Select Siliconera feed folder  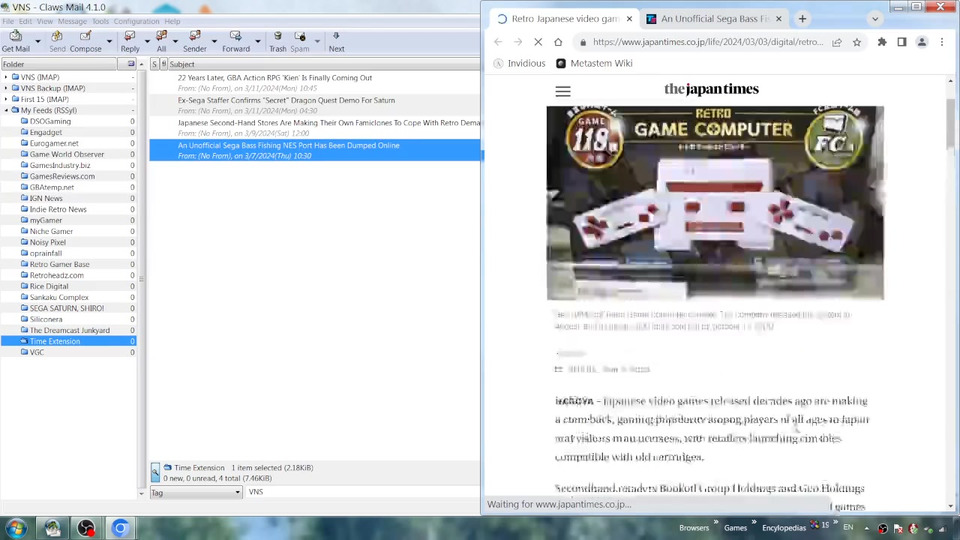46,320
